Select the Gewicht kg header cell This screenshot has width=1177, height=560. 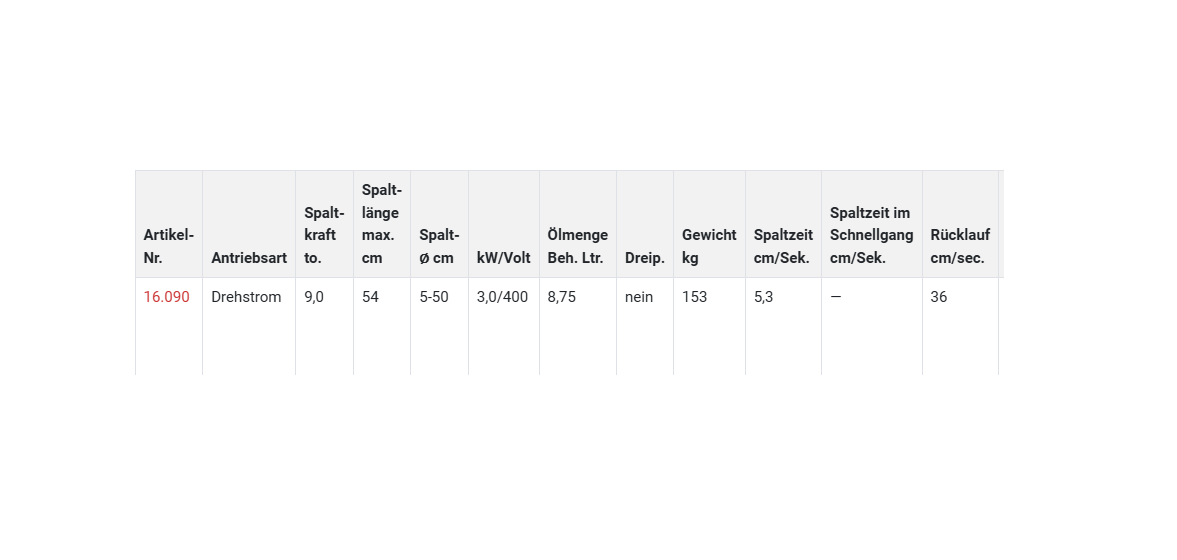[x=709, y=246]
